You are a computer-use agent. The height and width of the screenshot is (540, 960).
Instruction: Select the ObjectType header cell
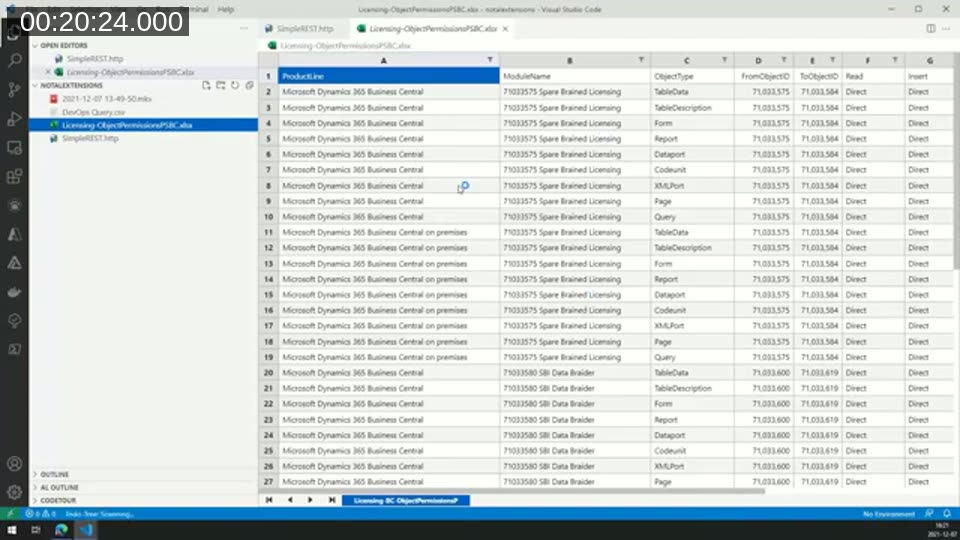click(x=692, y=76)
